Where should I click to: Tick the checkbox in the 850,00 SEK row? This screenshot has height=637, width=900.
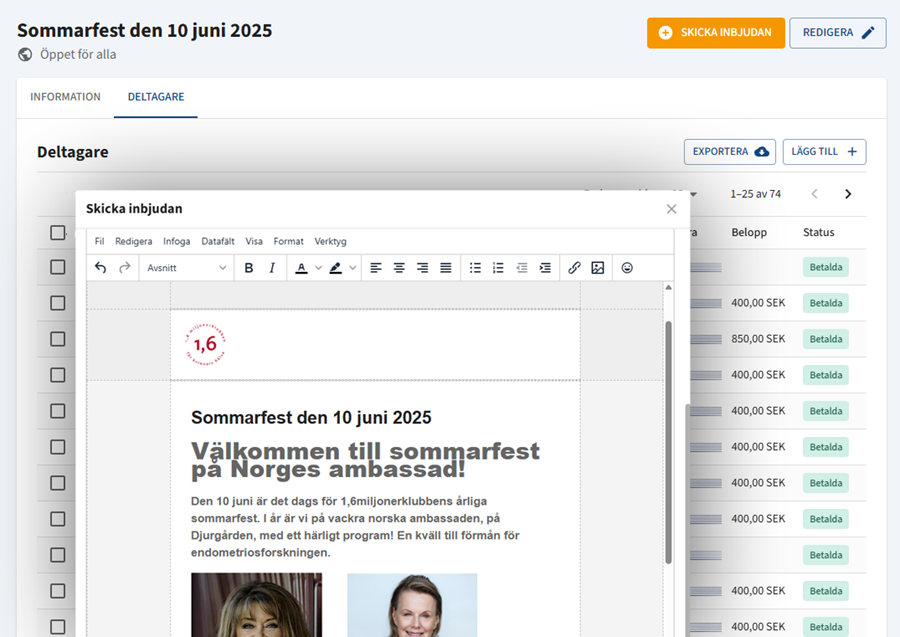(57, 339)
